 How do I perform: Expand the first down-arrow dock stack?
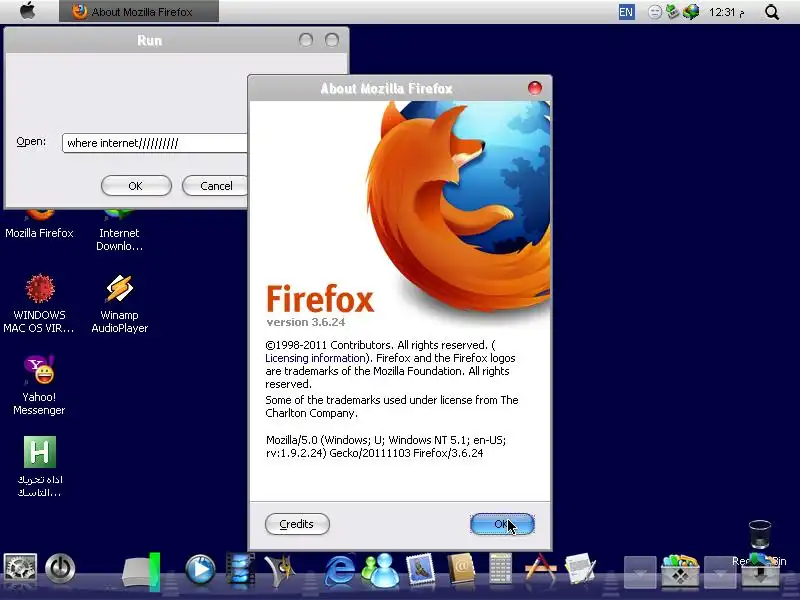pos(640,571)
